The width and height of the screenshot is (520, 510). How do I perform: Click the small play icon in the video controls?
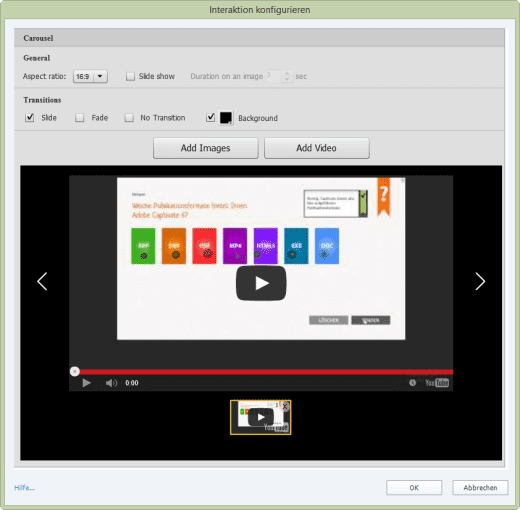pos(86,383)
